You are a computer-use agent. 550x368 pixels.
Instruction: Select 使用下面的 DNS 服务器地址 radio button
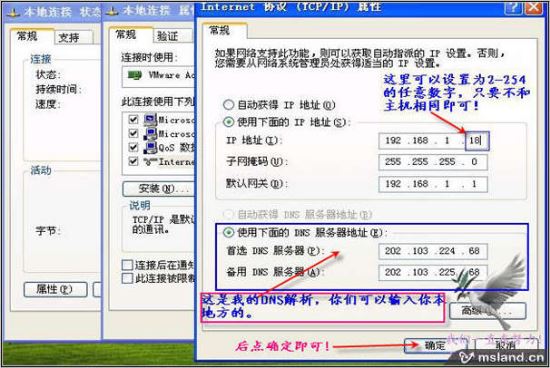pyautogui.click(x=228, y=232)
